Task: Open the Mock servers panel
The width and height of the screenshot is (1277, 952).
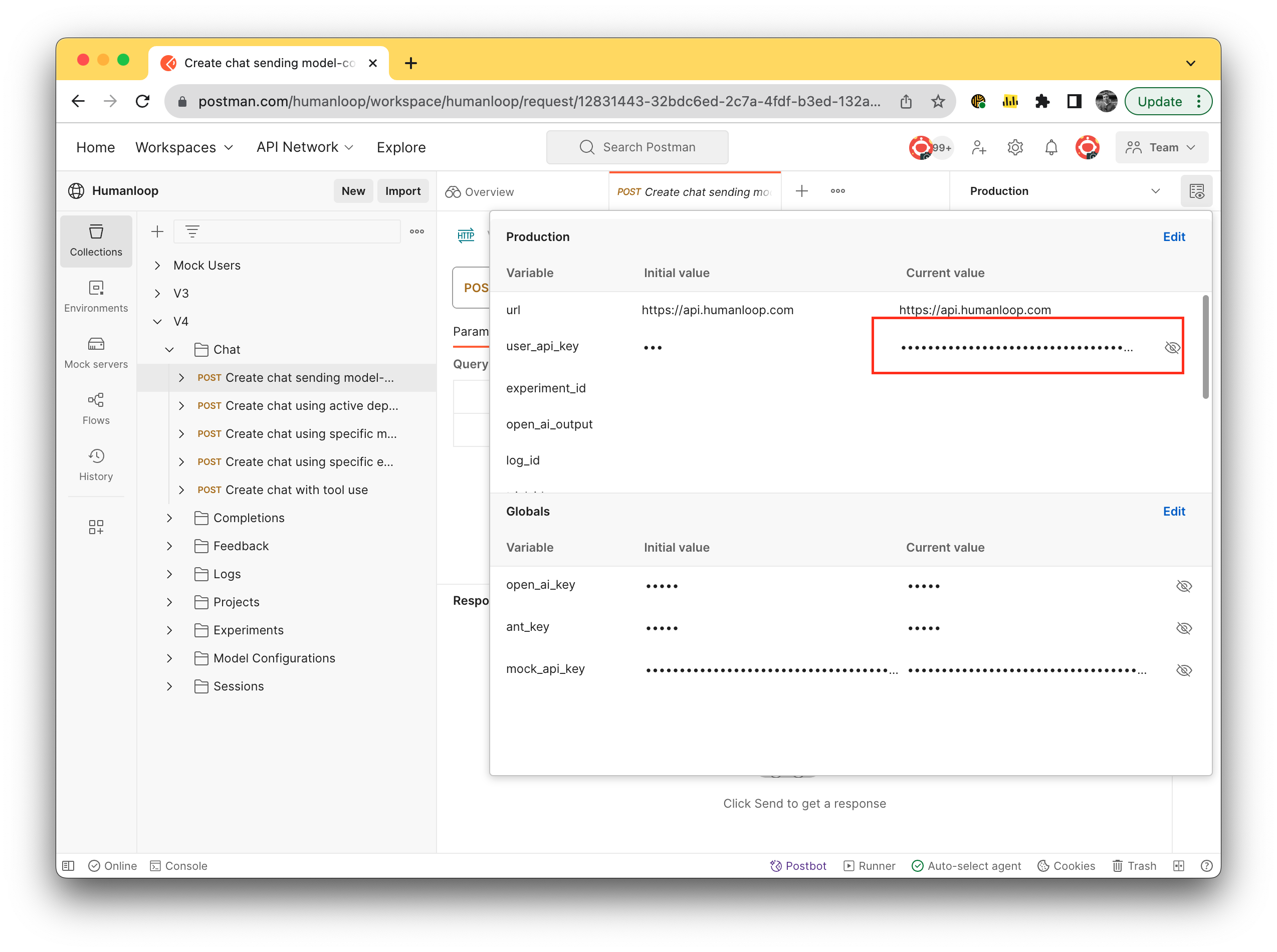Action: [x=96, y=352]
